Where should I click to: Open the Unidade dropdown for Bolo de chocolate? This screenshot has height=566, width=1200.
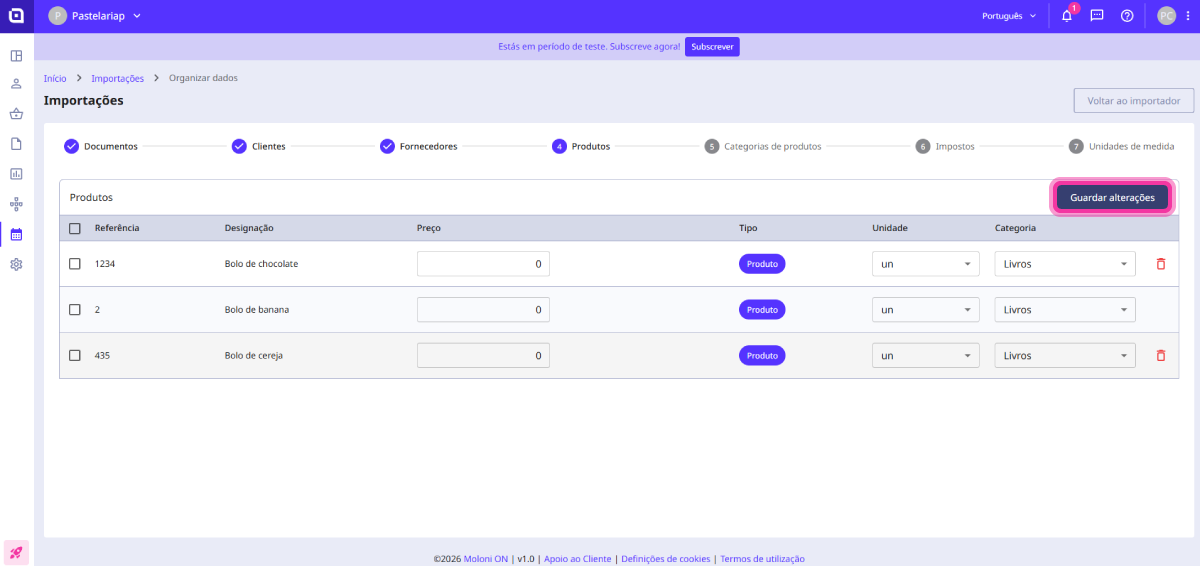click(x=926, y=264)
